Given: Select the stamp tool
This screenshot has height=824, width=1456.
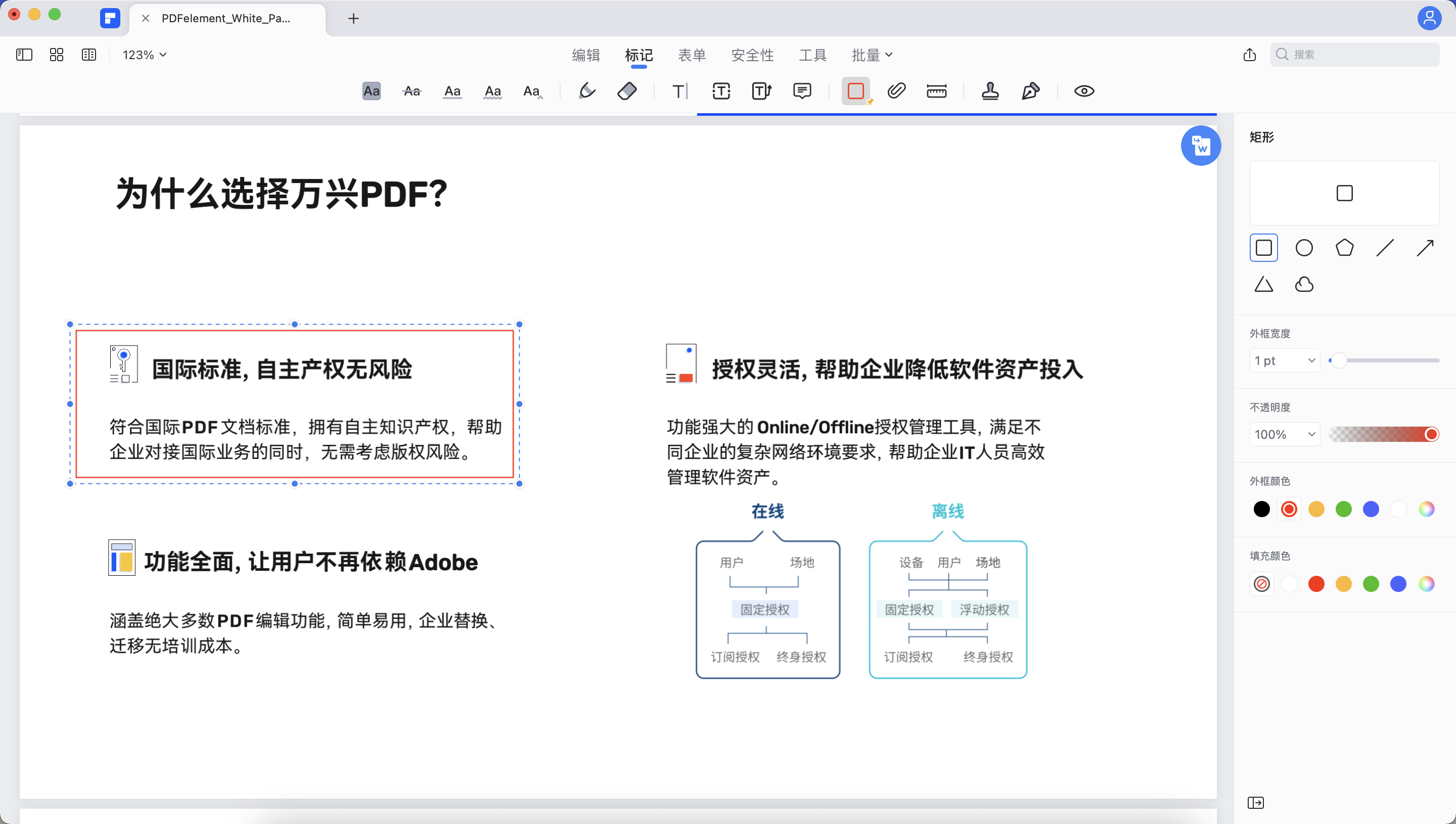Looking at the screenshot, I should click(x=990, y=90).
